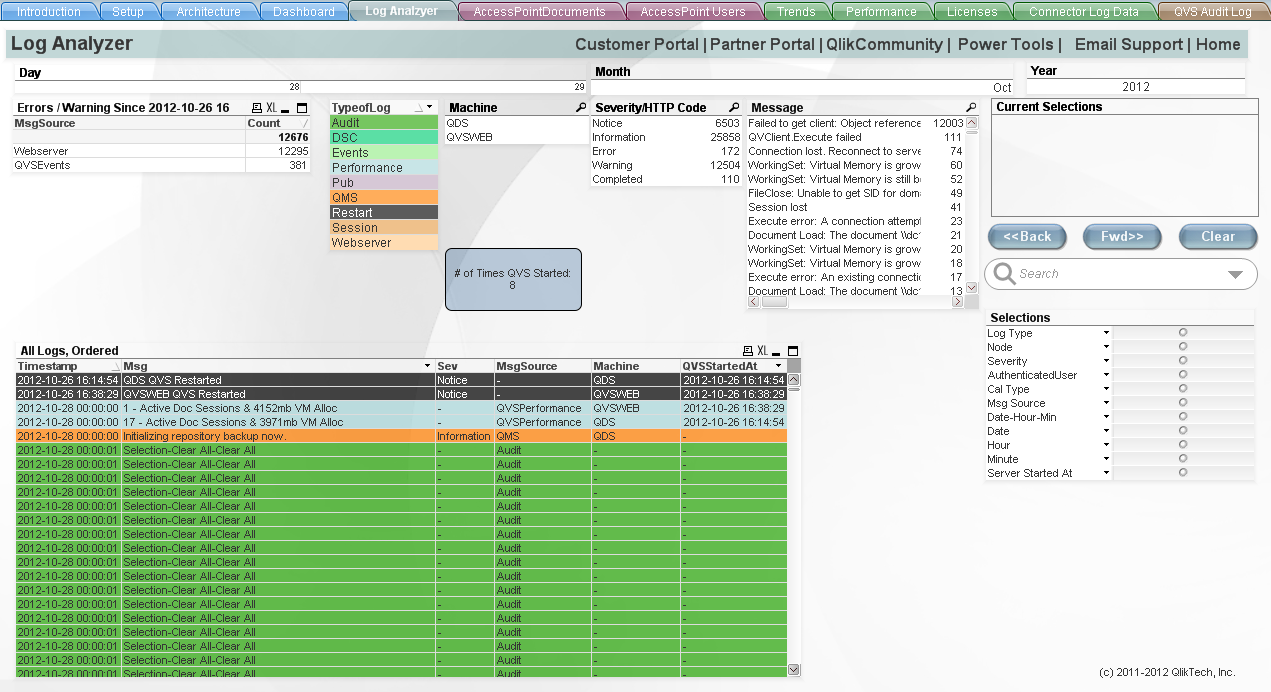Open the Connector Log Data tab
The width and height of the screenshot is (1271, 692).
point(1084,12)
